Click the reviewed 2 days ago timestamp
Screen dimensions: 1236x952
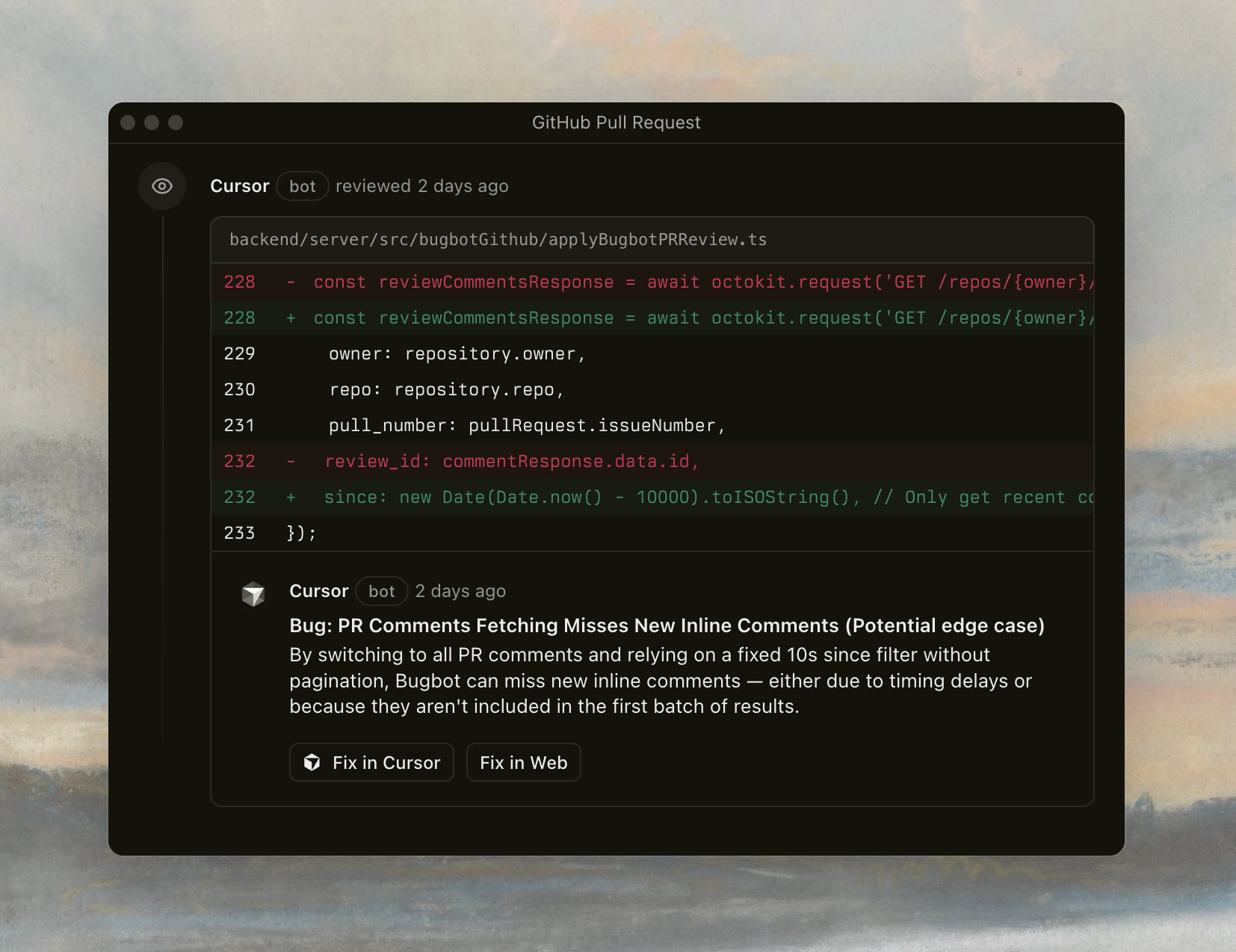coord(422,186)
